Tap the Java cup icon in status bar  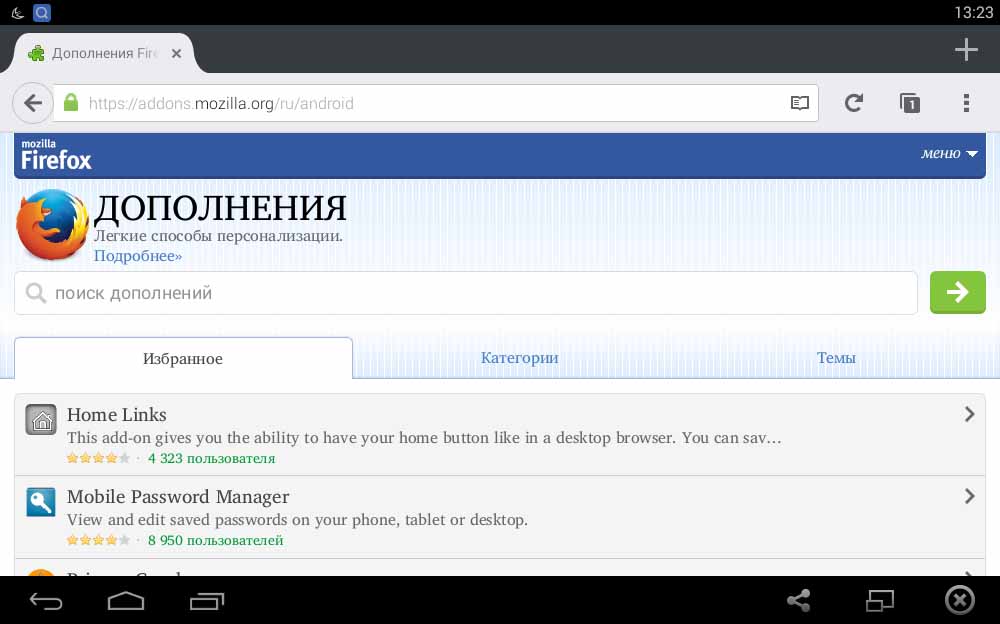pyautogui.click(x=17, y=13)
